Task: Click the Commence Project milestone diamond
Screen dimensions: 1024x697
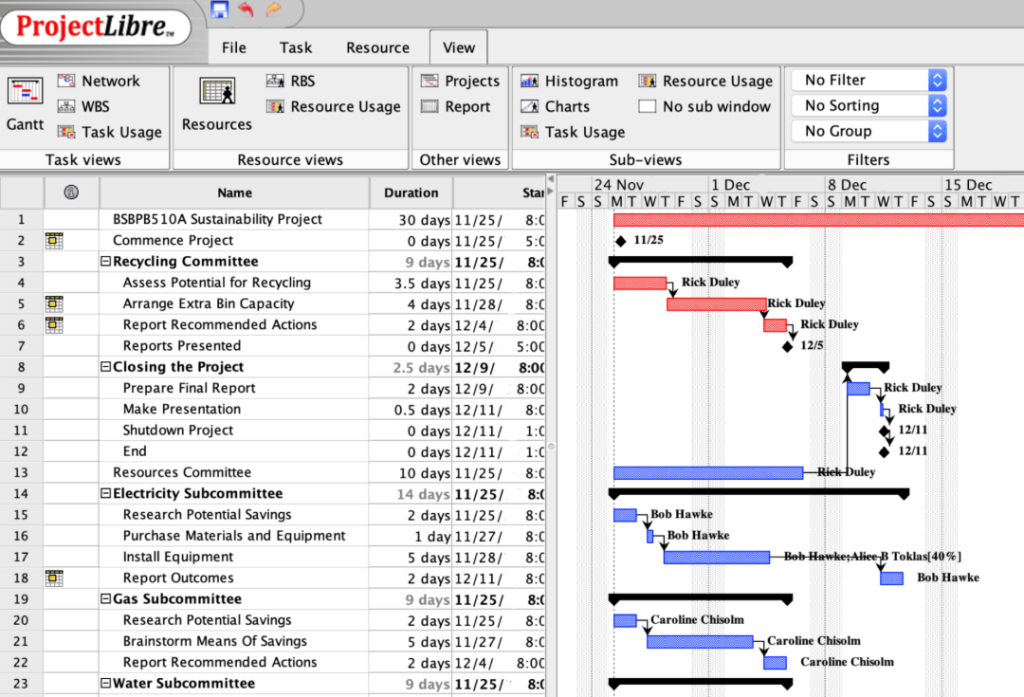Action: 620,241
